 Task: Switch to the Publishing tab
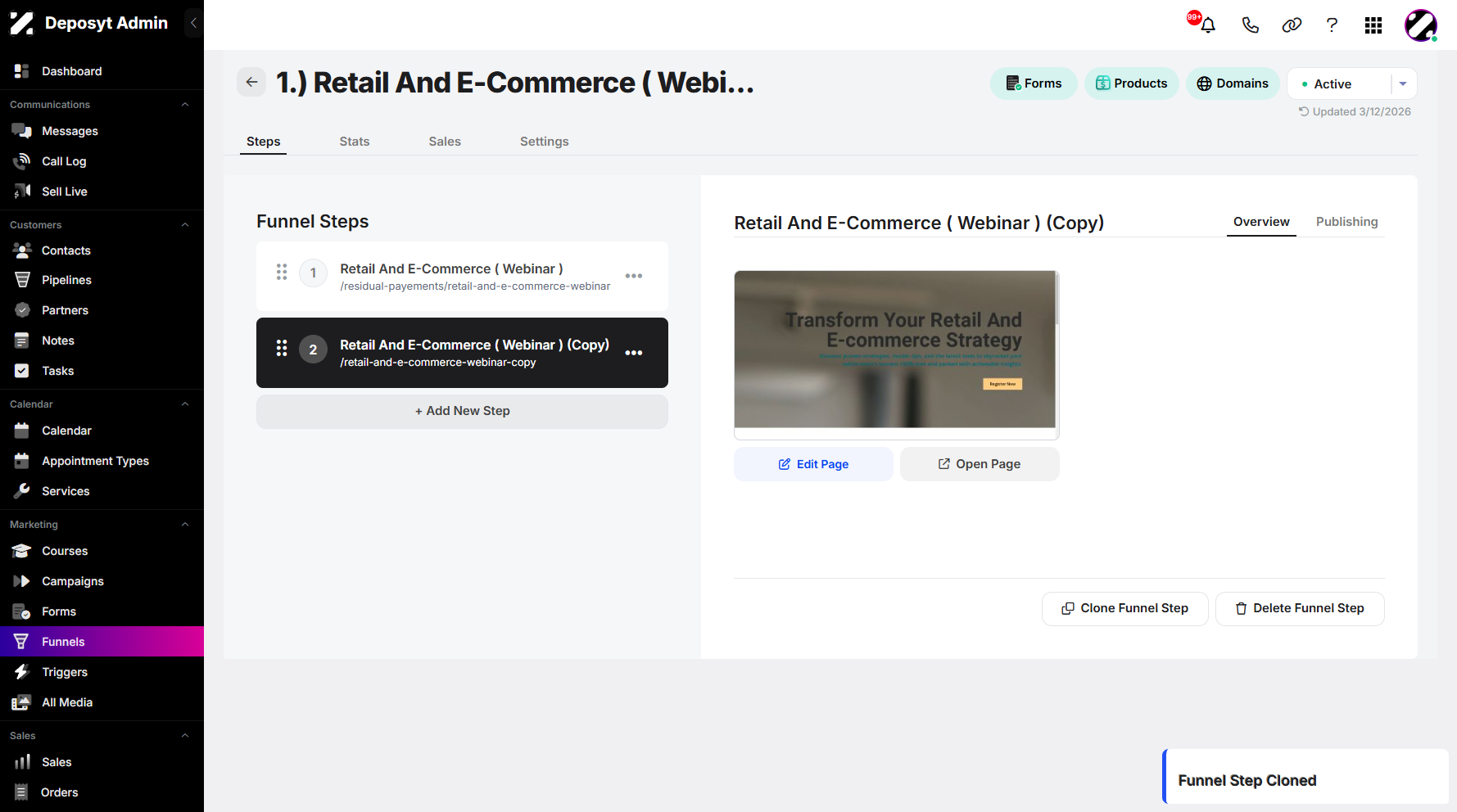(1347, 222)
